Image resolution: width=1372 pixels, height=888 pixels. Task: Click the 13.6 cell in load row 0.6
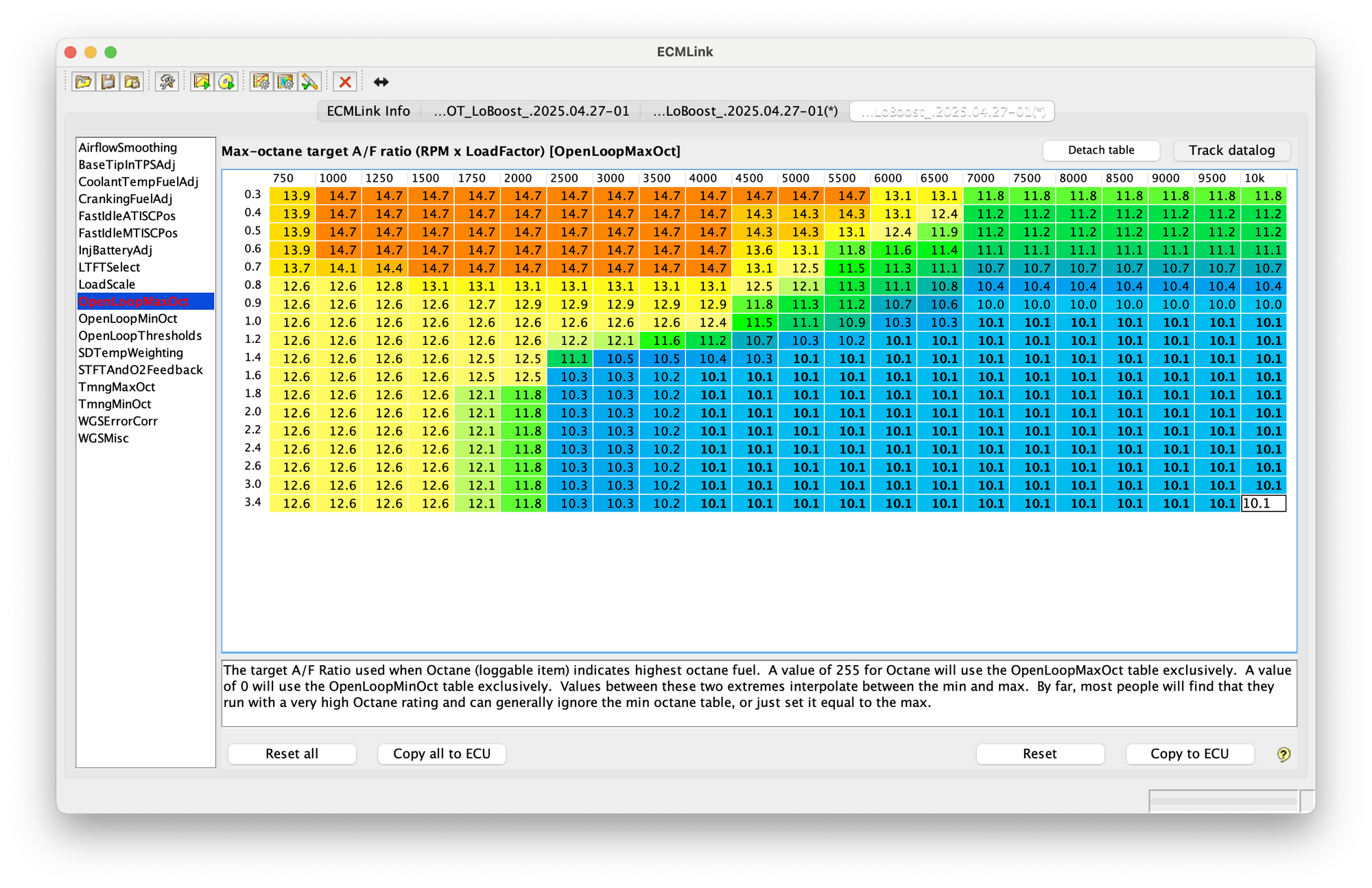[x=755, y=250]
